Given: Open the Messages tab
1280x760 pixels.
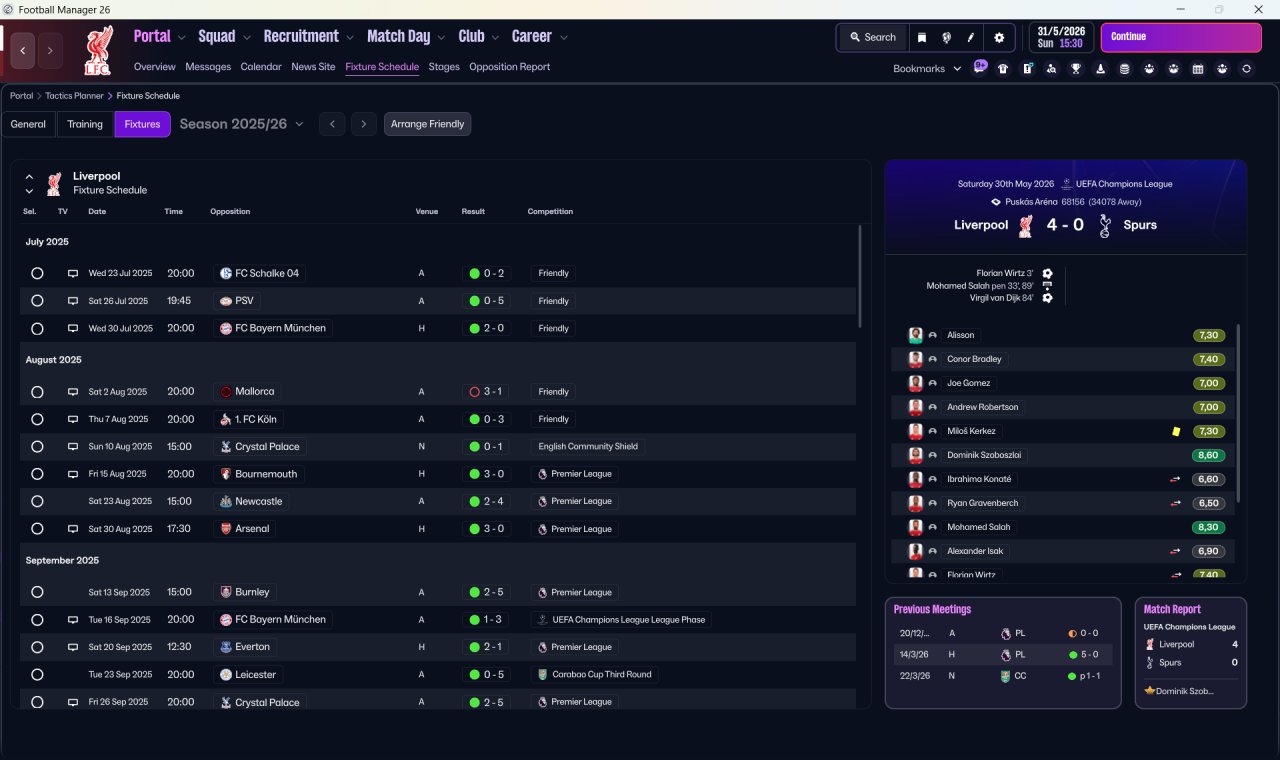Looking at the screenshot, I should (x=208, y=67).
